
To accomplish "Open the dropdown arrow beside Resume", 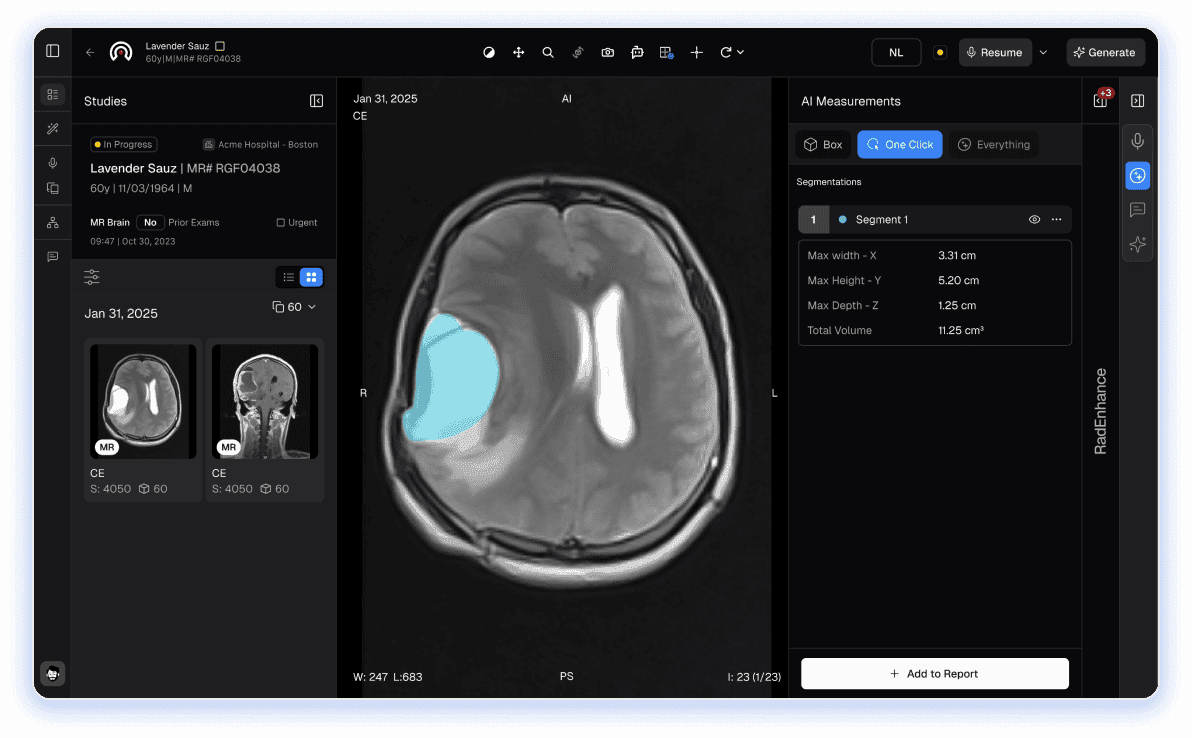I will 1043,52.
